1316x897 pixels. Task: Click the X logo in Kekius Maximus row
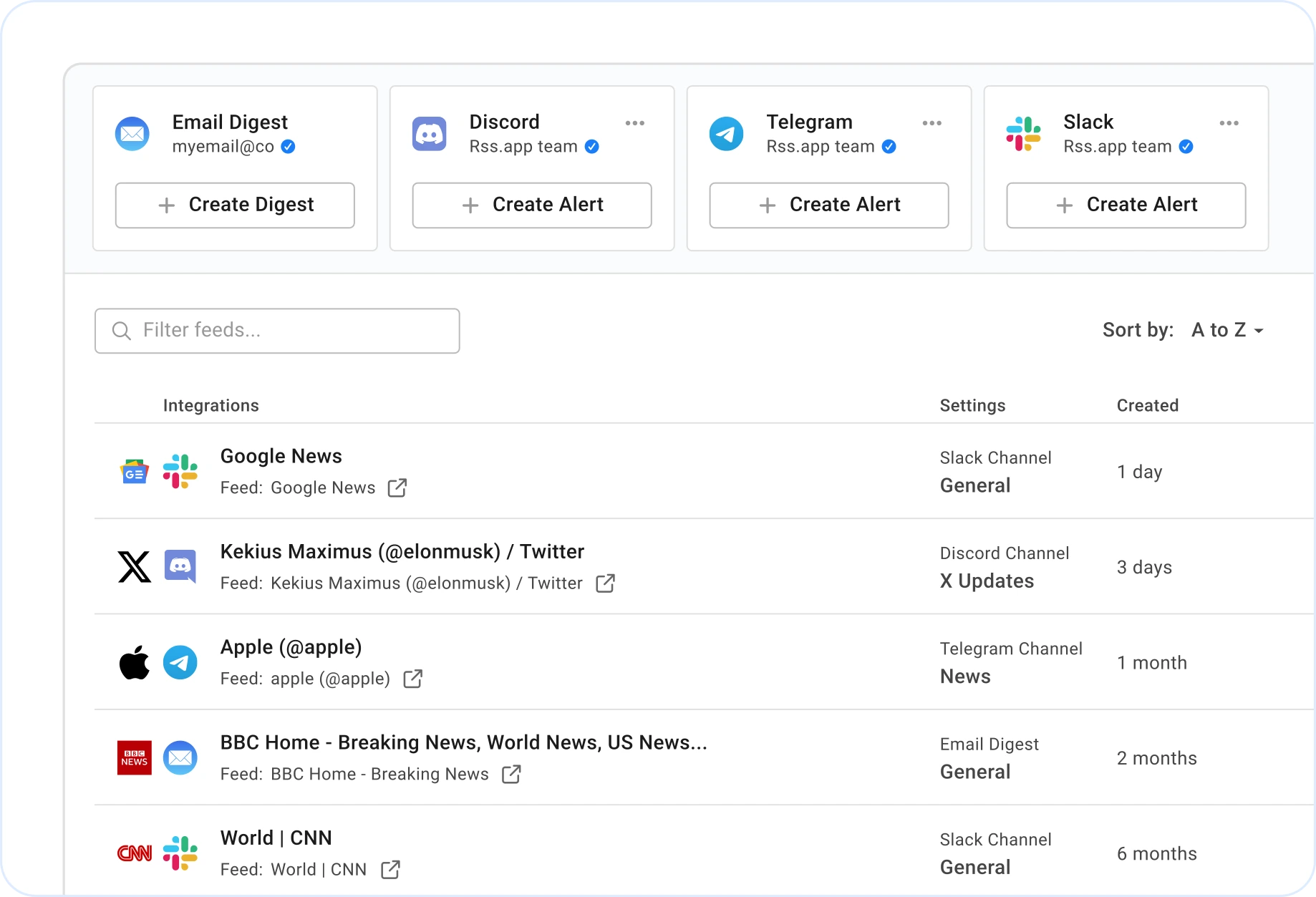pyautogui.click(x=135, y=567)
